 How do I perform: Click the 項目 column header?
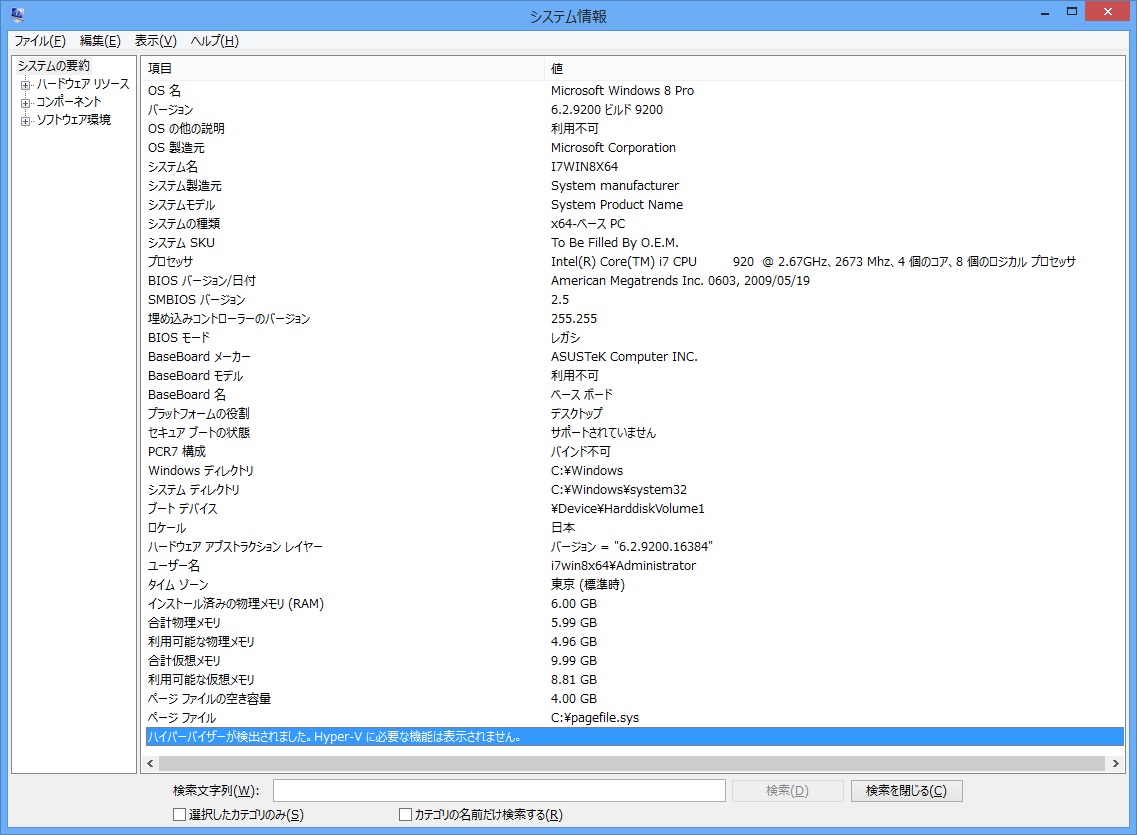point(343,68)
